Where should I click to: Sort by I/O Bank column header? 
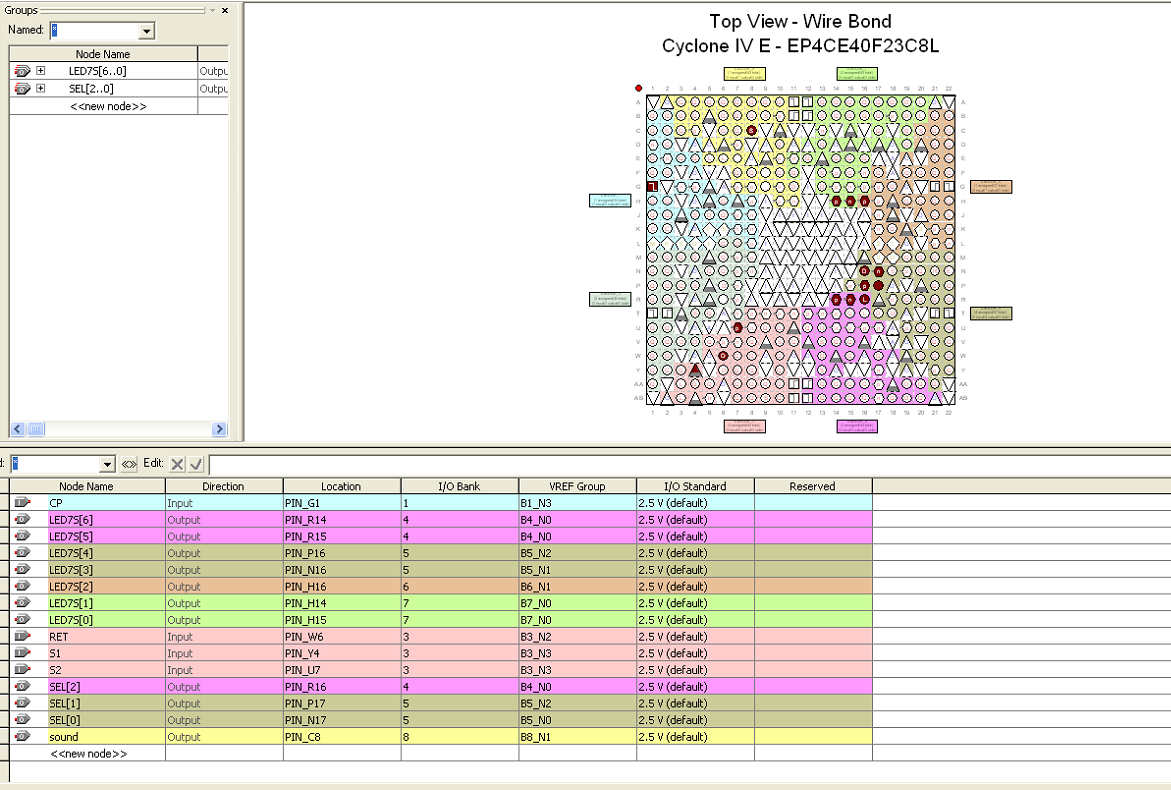click(x=459, y=486)
